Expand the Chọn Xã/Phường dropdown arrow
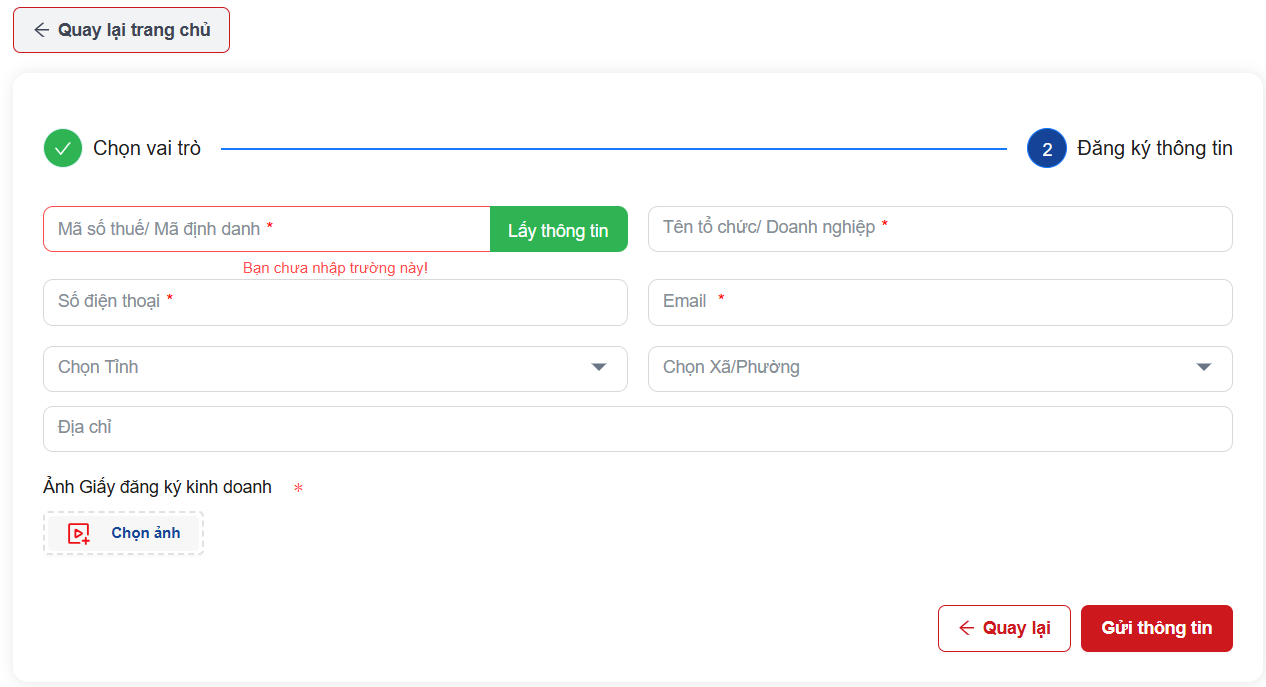The height and width of the screenshot is (687, 1266). click(1204, 368)
